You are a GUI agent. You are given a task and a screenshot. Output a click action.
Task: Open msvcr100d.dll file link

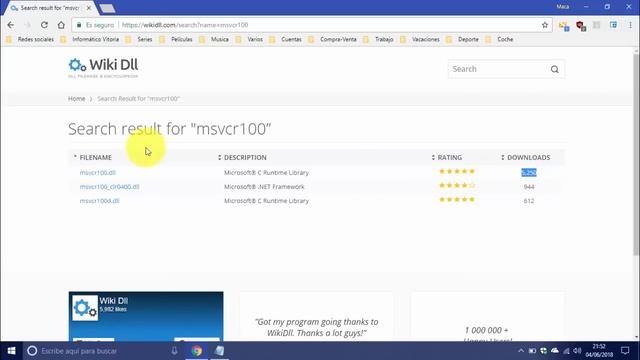point(100,201)
